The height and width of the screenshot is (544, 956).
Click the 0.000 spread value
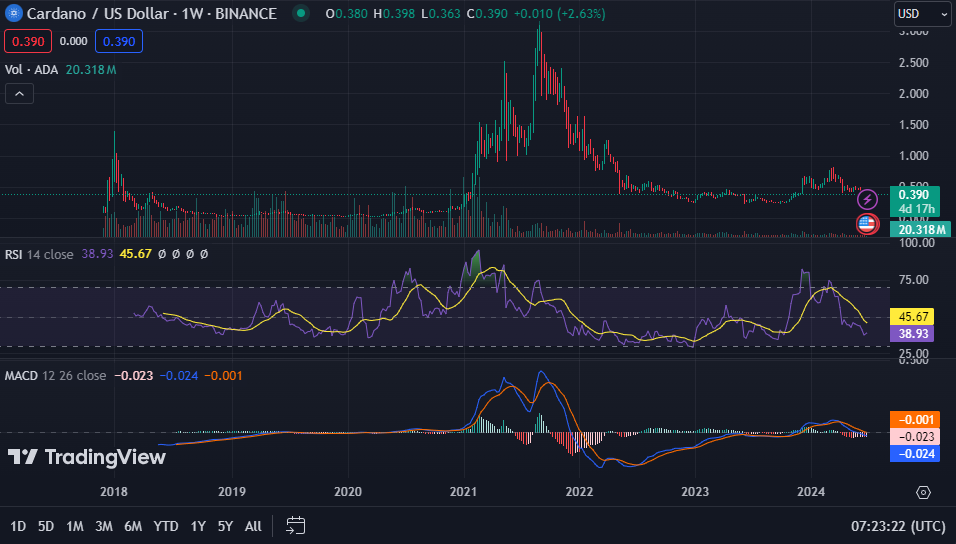(x=73, y=41)
